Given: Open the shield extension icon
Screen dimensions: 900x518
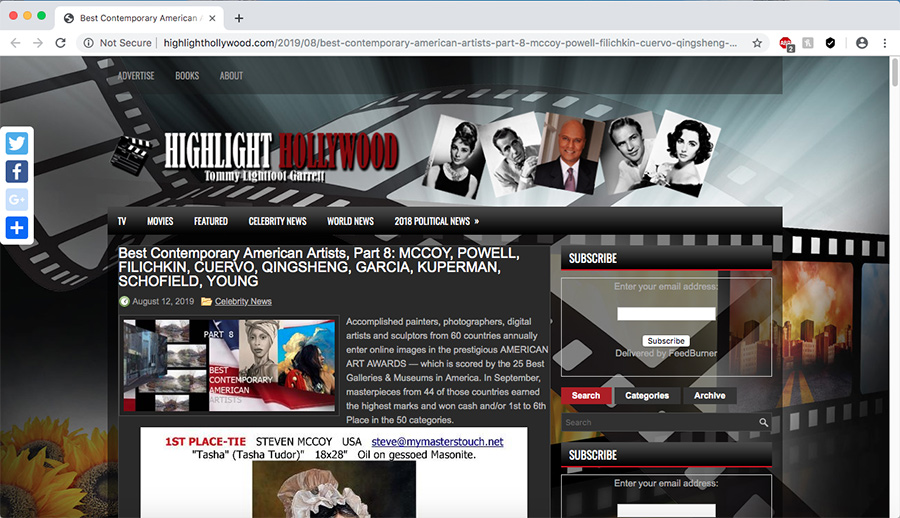Looking at the screenshot, I should [830, 42].
